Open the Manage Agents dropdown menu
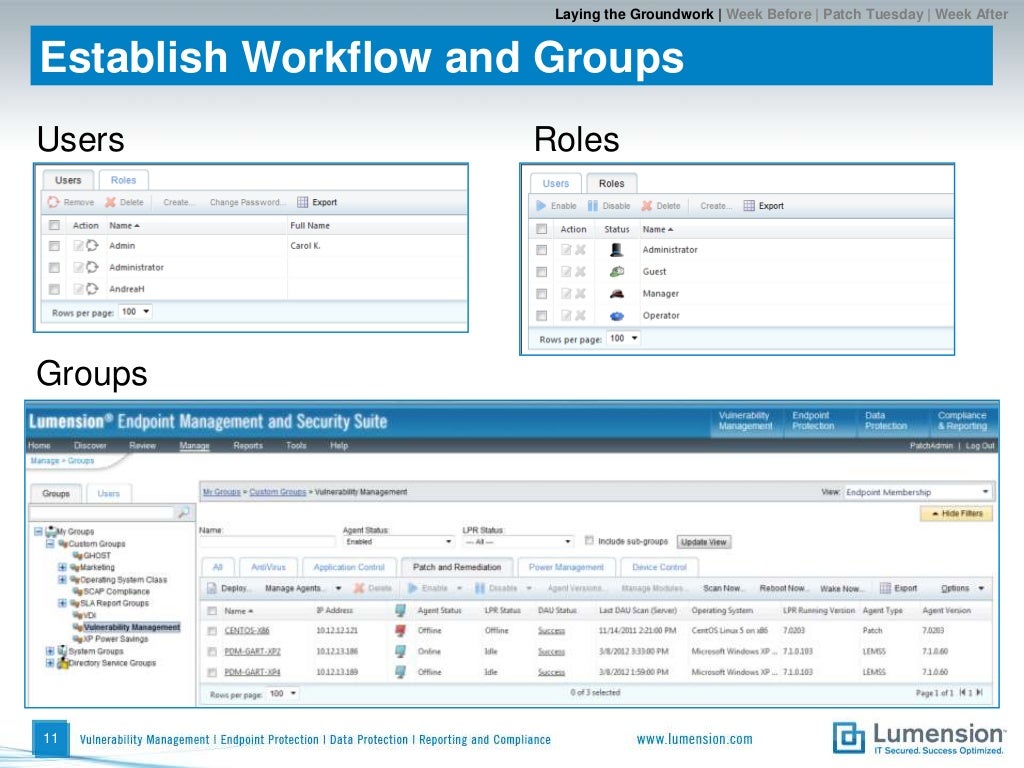 tap(304, 588)
